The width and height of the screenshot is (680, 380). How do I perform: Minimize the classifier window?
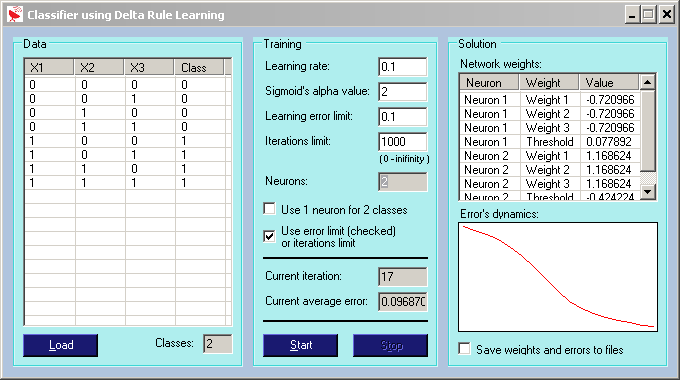click(x=632, y=15)
